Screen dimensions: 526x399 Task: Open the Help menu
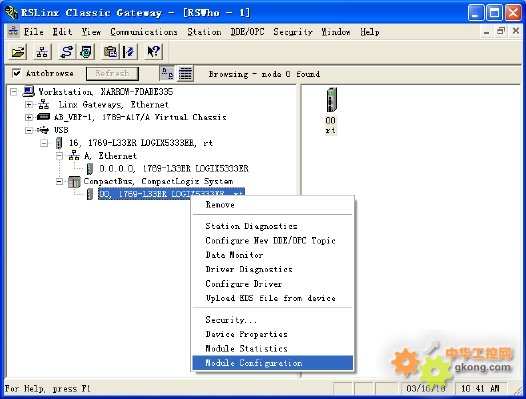click(370, 32)
